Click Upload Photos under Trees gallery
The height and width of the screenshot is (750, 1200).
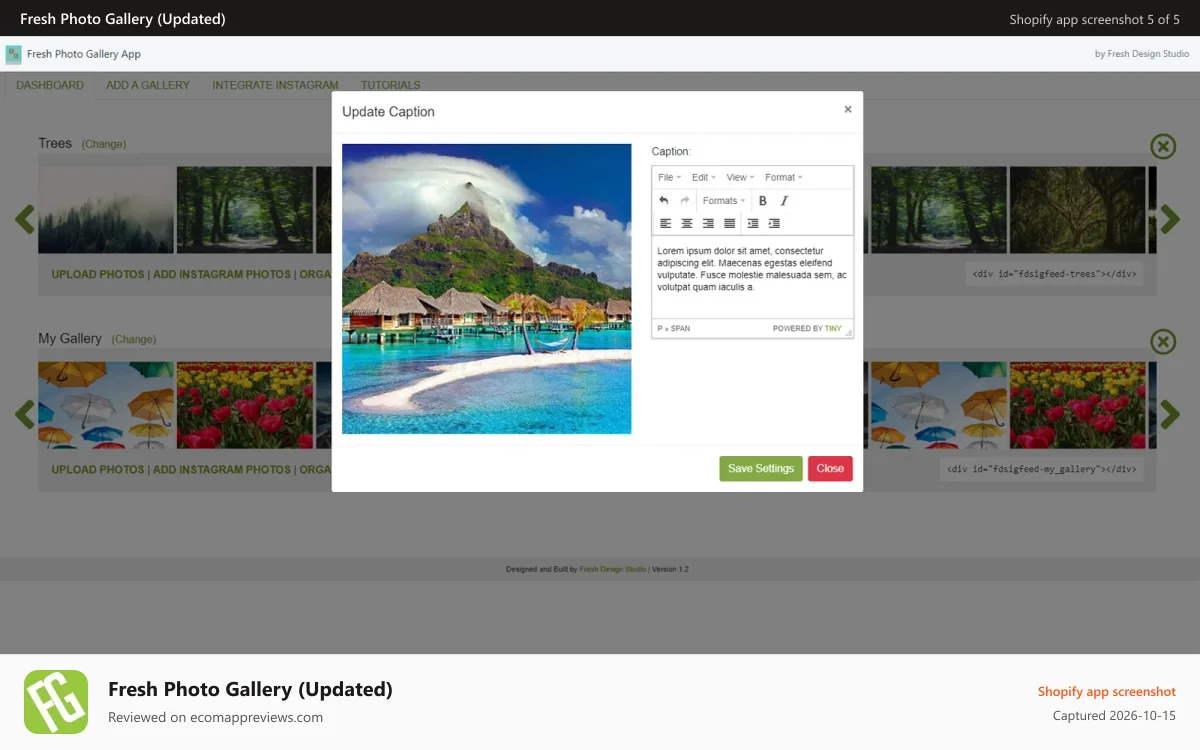coord(98,274)
